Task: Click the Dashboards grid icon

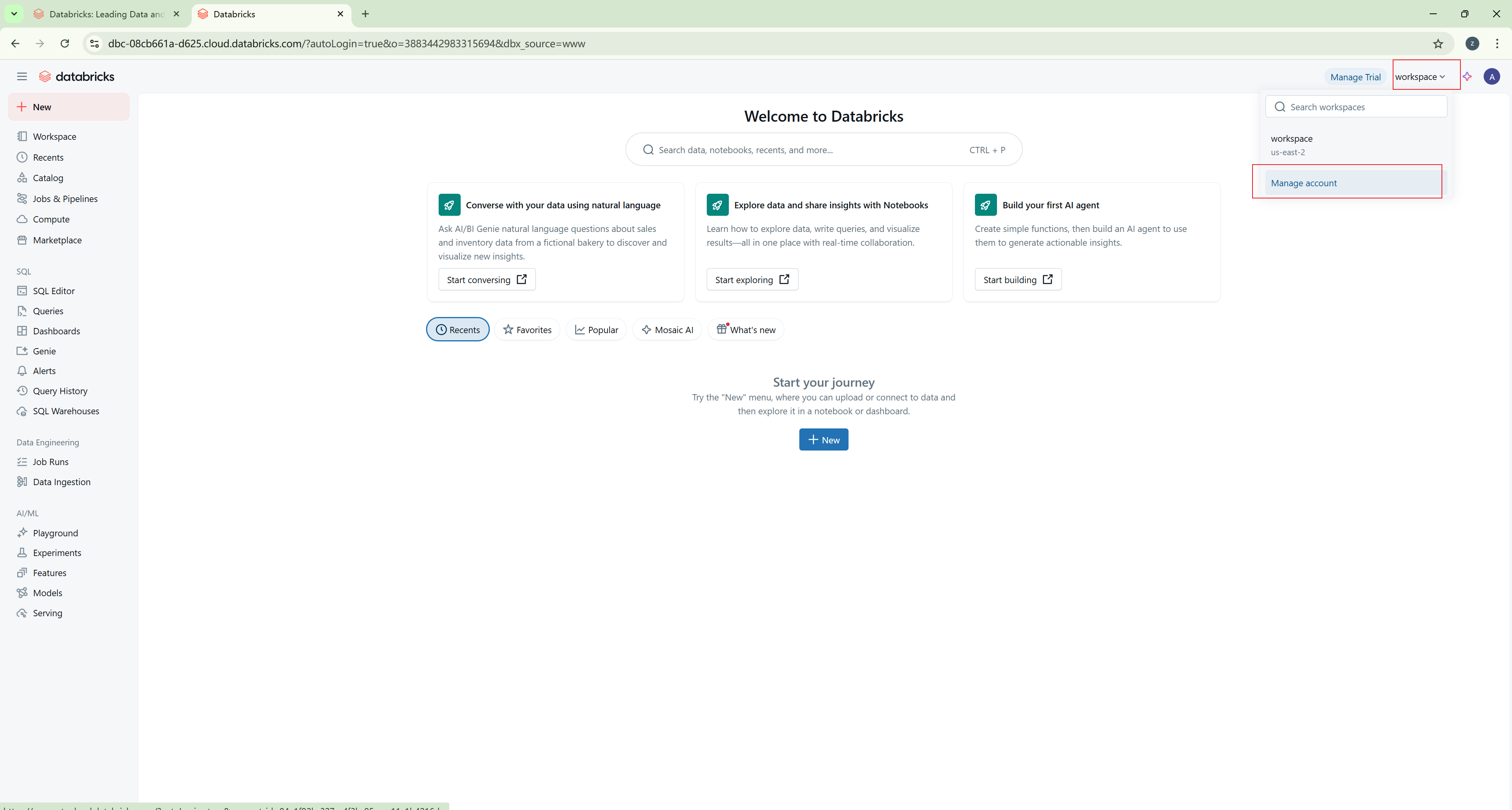Action: coord(22,331)
